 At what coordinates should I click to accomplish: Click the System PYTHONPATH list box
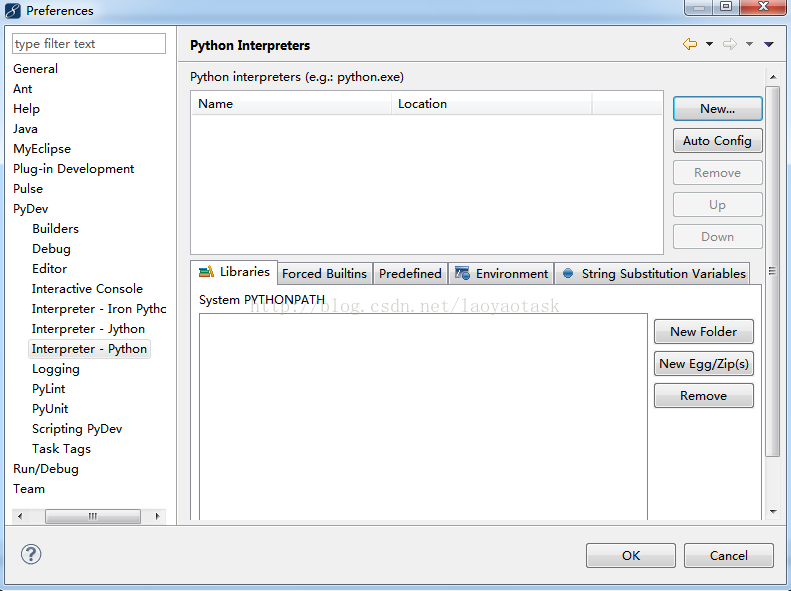423,417
